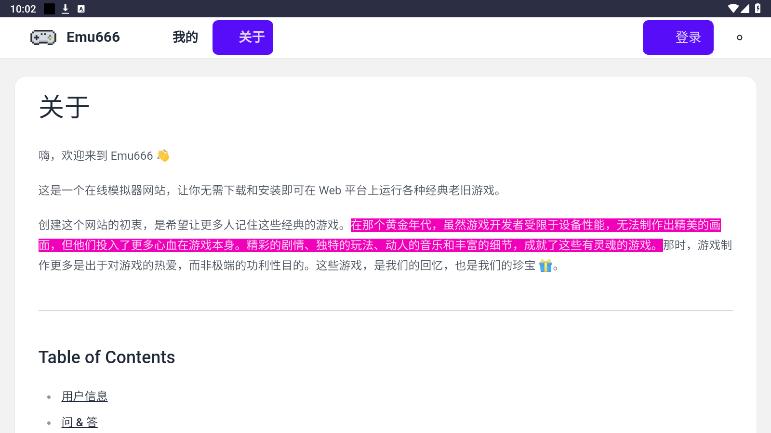Open the Emu666 home title
This screenshot has height=433, width=771.
[x=93, y=37]
